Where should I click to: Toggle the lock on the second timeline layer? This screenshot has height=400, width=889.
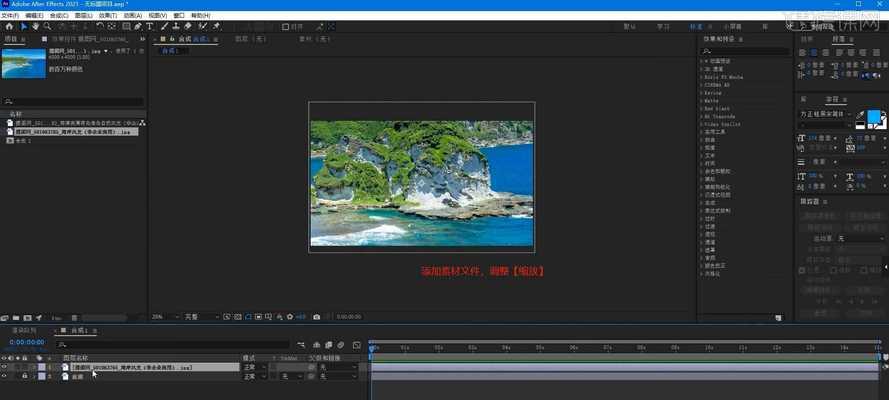click(x=24, y=376)
